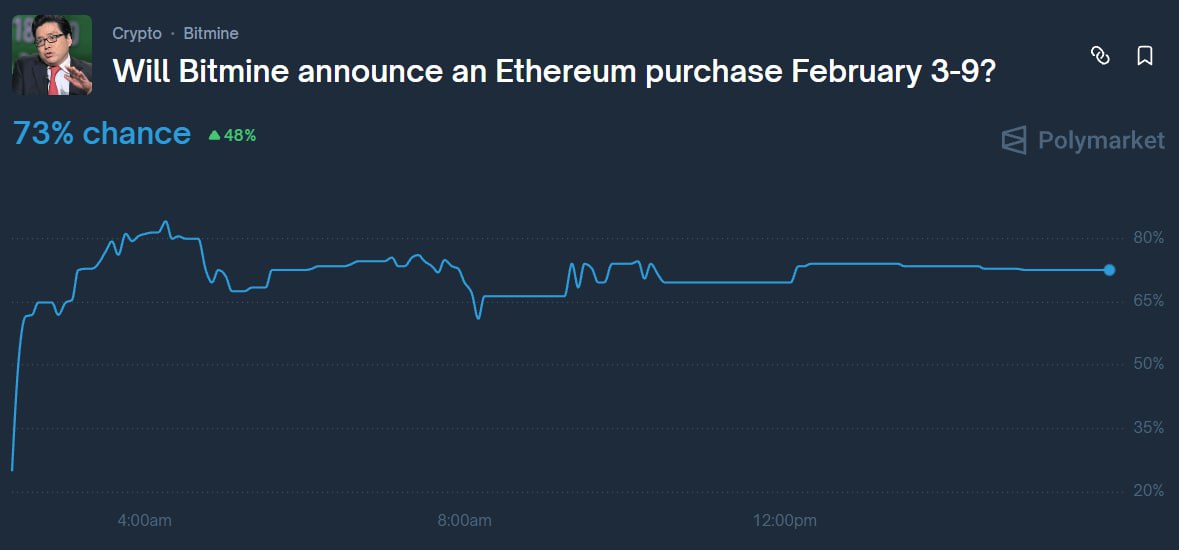Screen dimensions: 1179x550
Task: Click the 4:00am time axis label
Action: 145,521
